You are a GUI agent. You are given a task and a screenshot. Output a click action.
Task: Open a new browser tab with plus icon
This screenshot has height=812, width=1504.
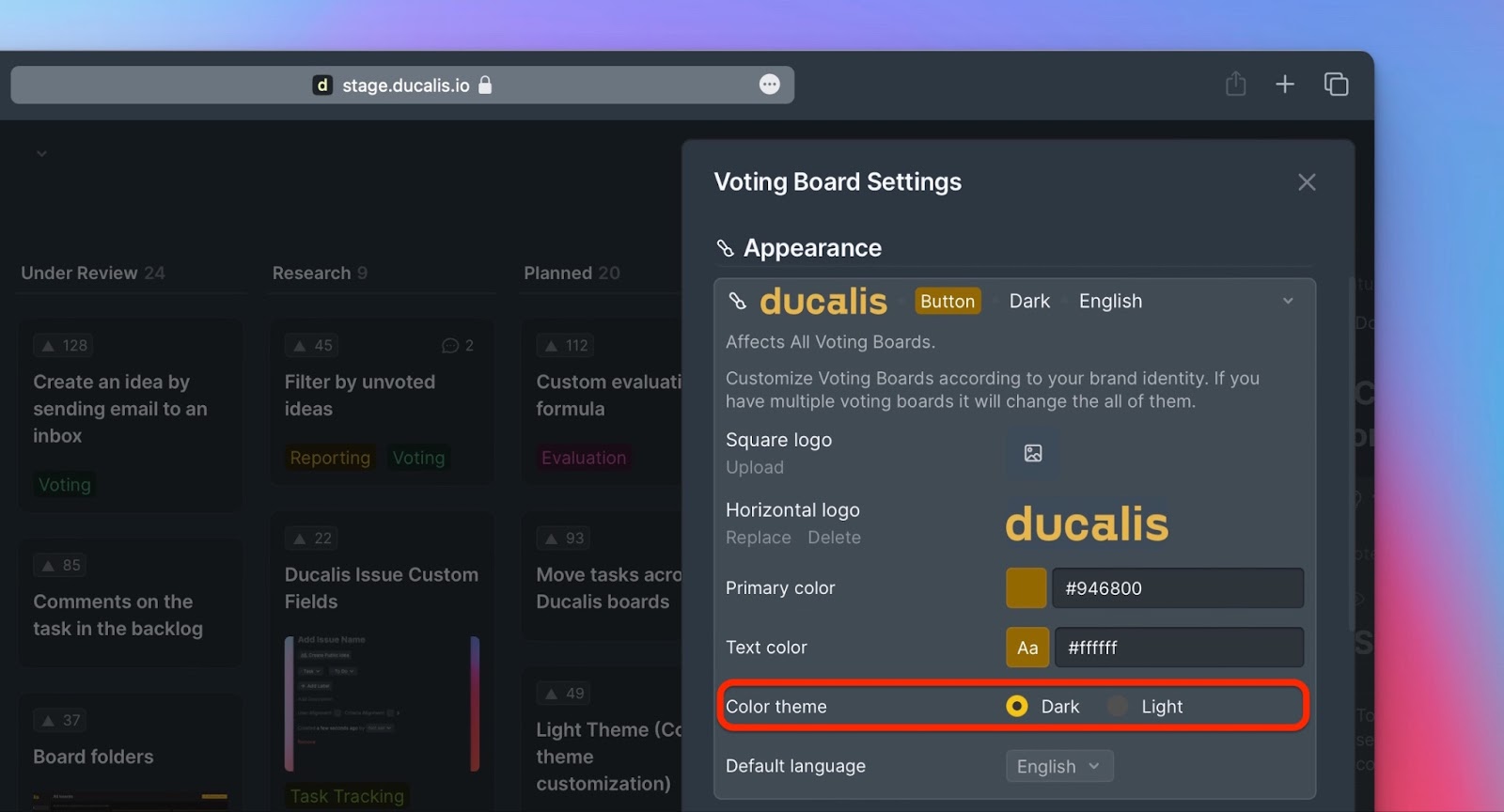click(x=1284, y=85)
